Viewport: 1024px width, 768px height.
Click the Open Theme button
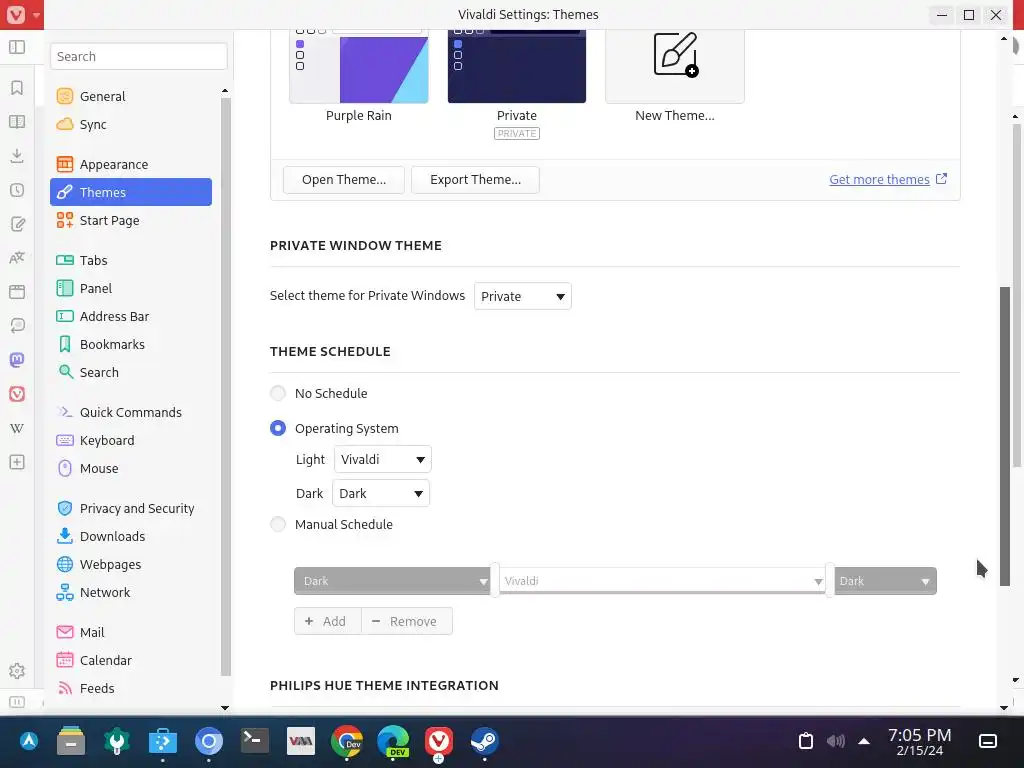pos(344,180)
